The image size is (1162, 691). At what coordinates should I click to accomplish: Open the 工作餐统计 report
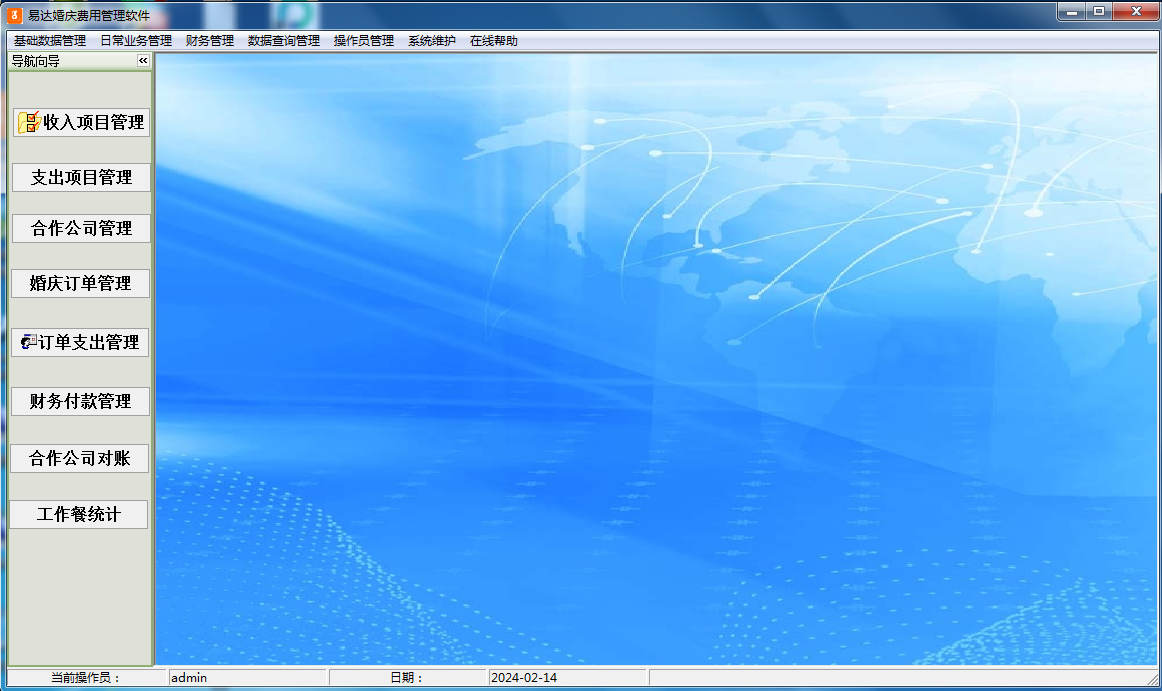[79, 514]
